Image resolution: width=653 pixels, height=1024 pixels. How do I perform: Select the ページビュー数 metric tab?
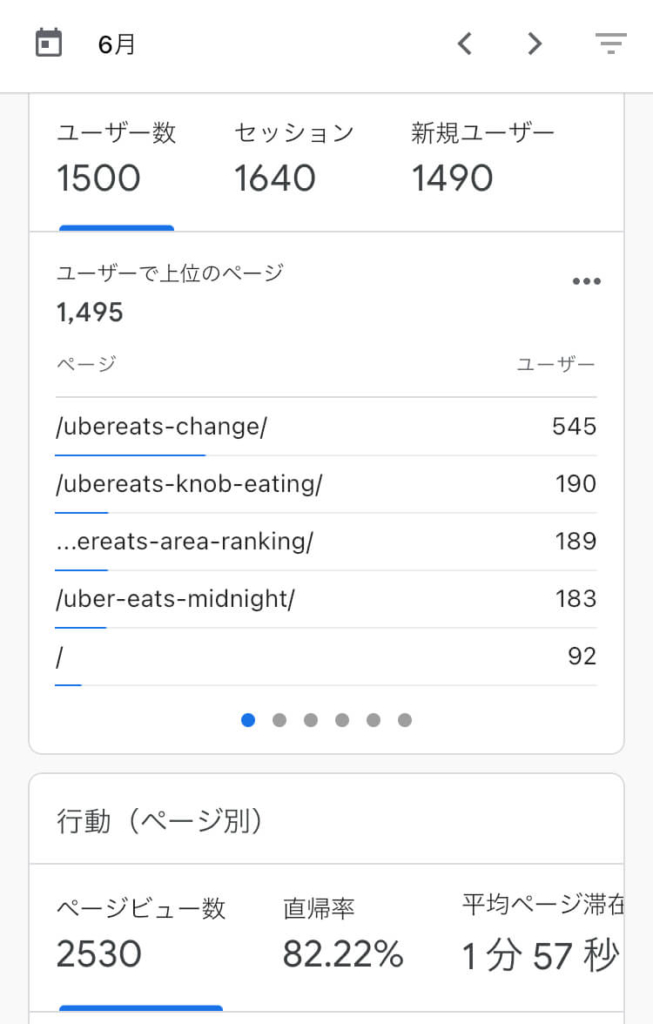pos(141,934)
